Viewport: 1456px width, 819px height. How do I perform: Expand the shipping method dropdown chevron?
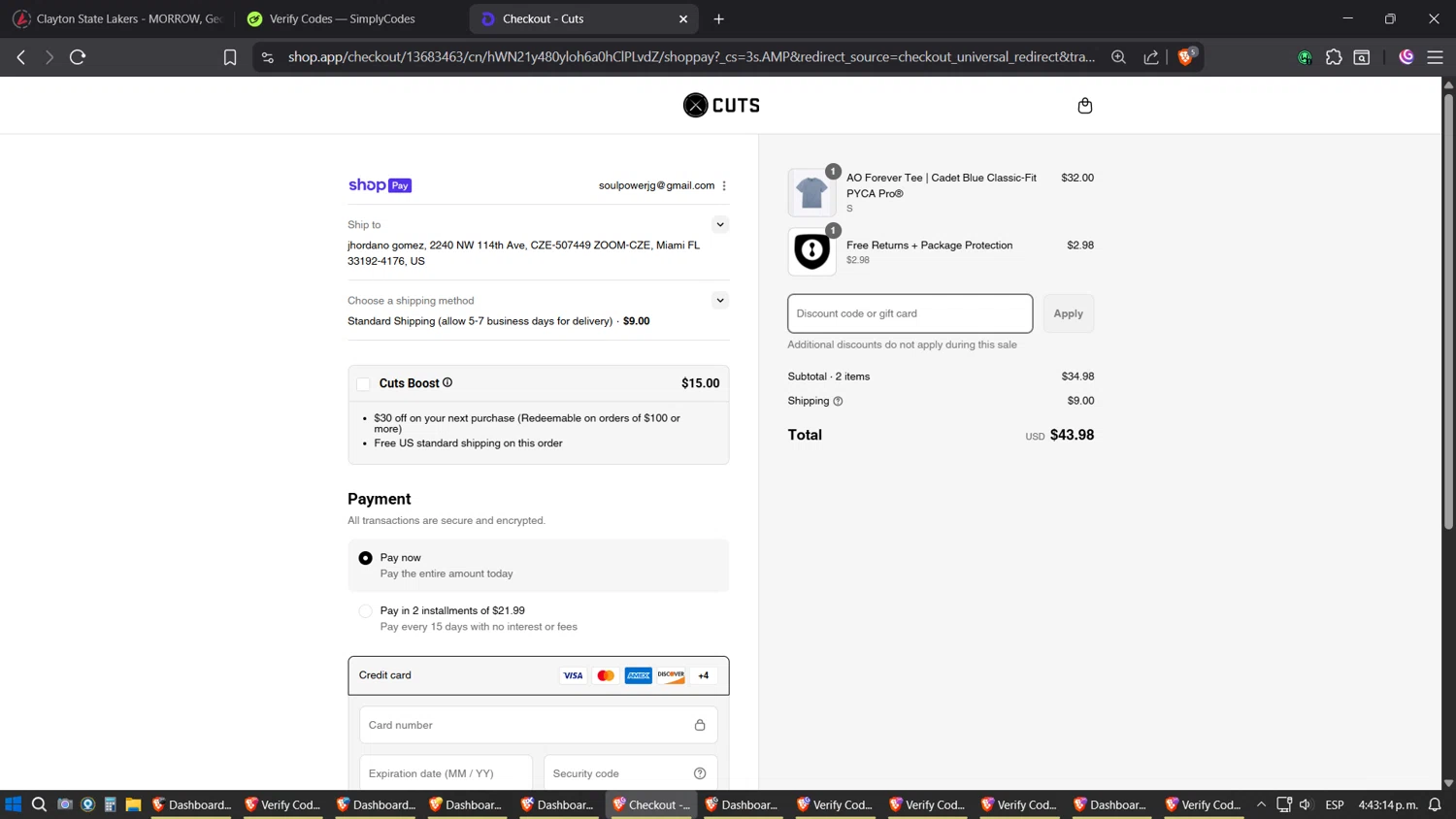(720, 300)
